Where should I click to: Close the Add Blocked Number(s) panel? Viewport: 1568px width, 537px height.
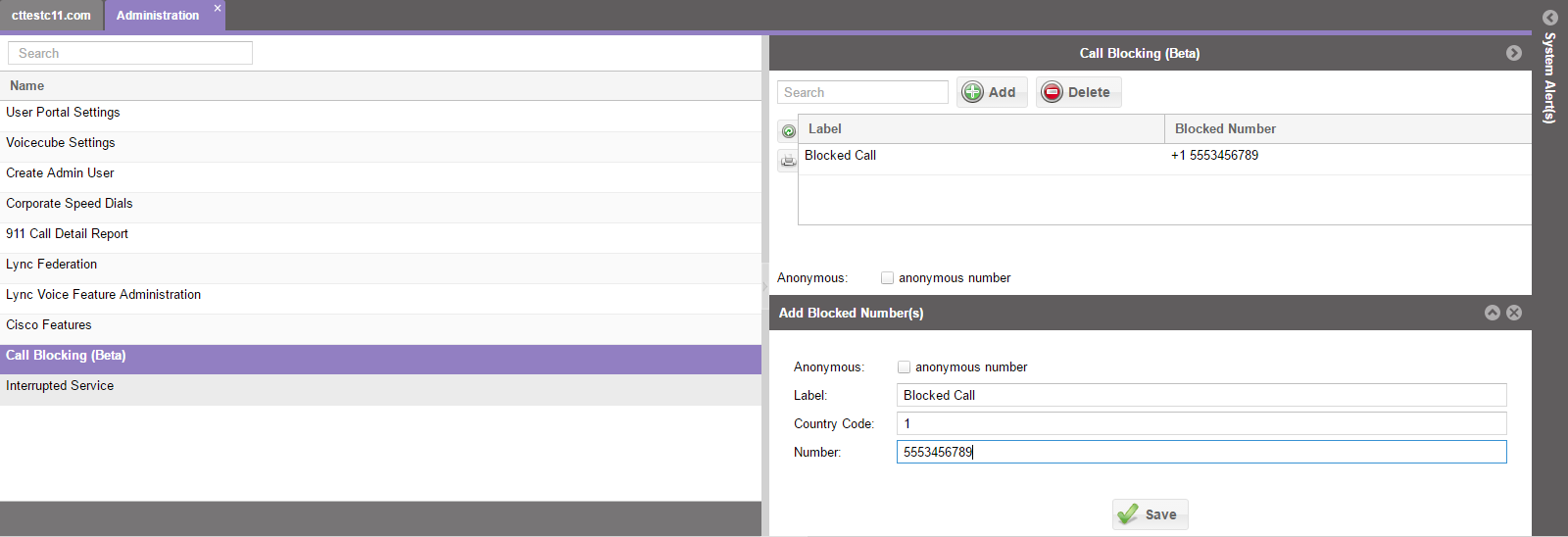pyautogui.click(x=1514, y=313)
